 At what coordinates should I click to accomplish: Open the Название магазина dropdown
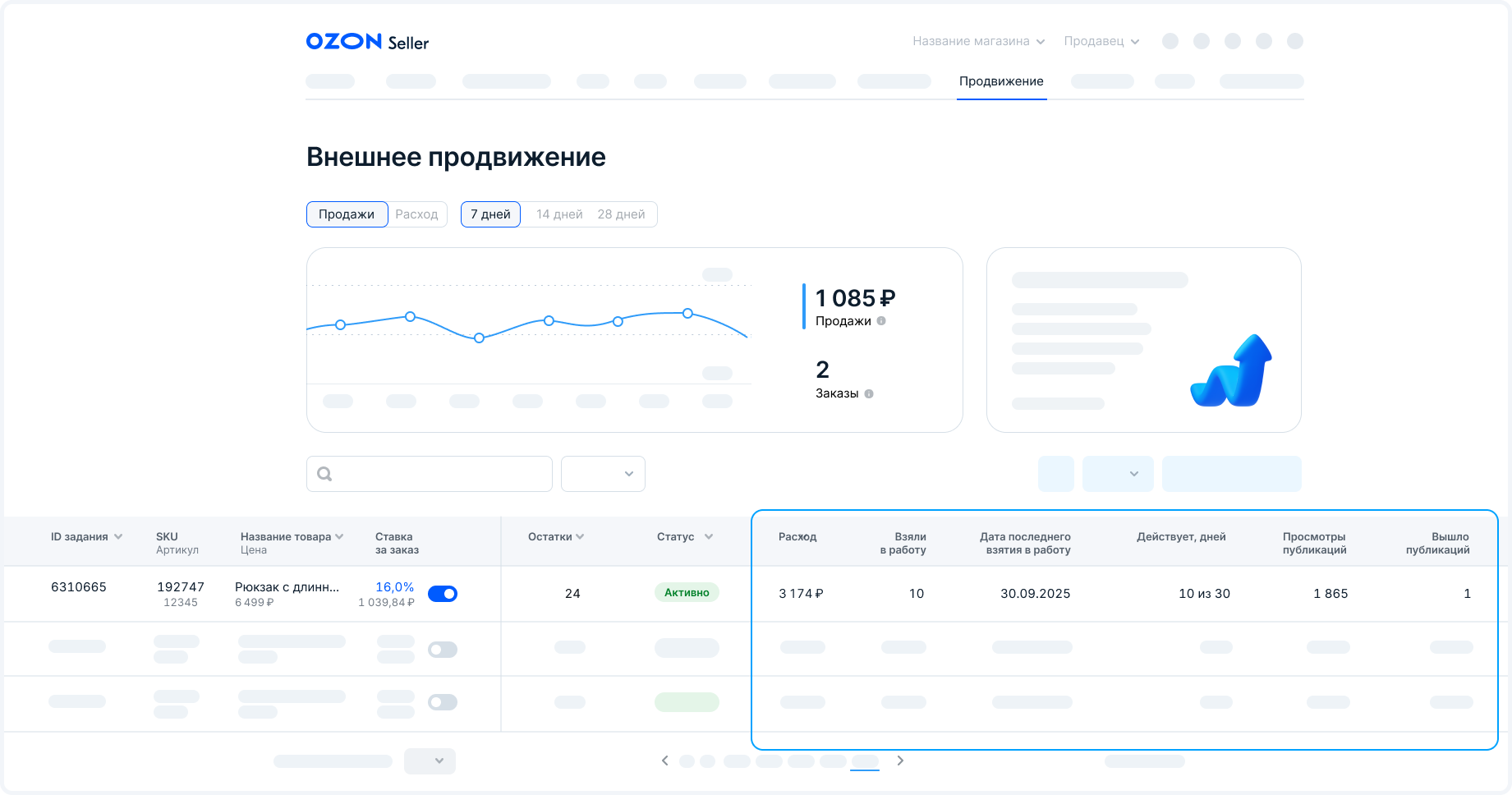pyautogui.click(x=978, y=41)
